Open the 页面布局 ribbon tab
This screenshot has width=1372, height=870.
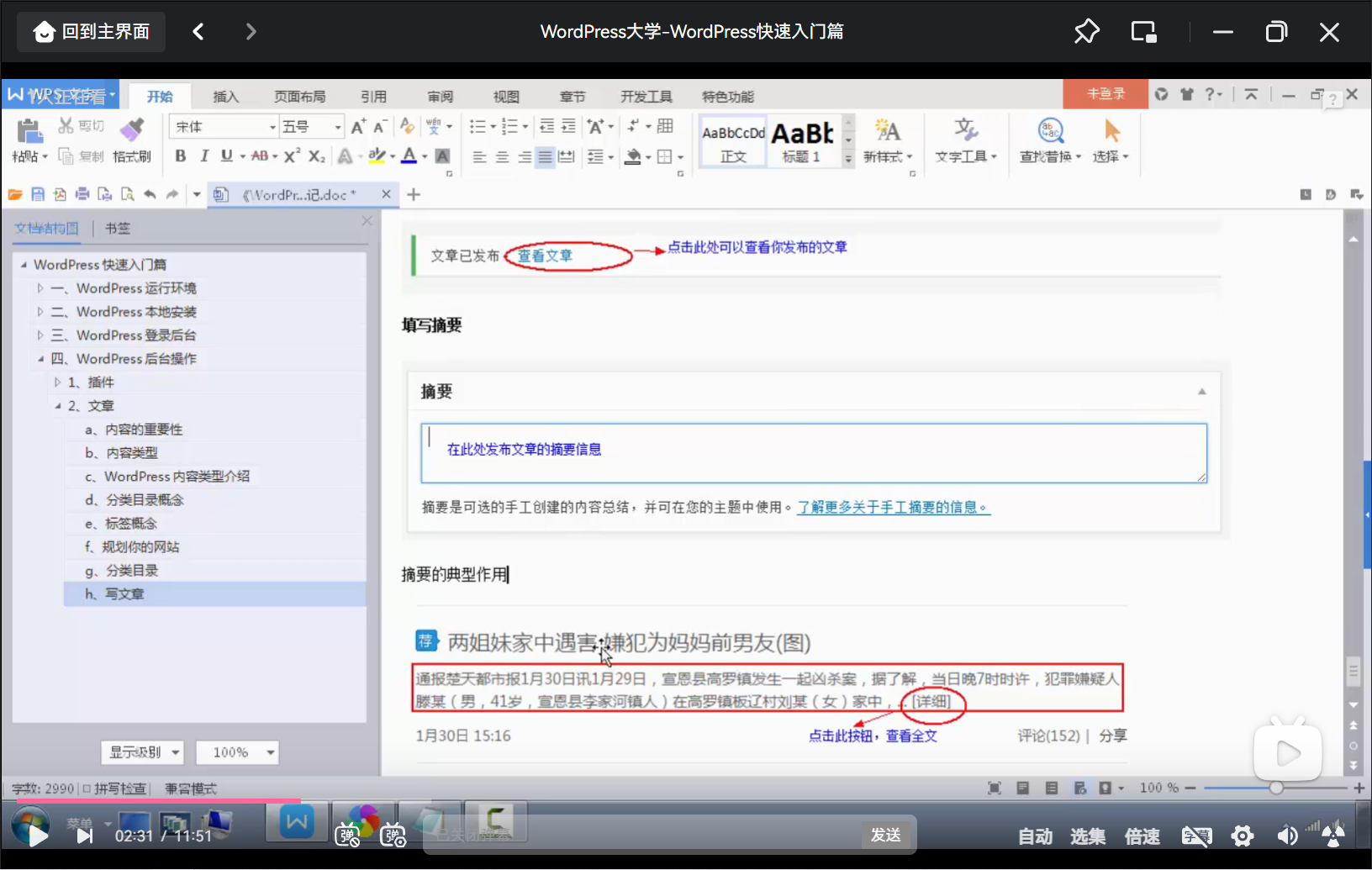point(299,97)
